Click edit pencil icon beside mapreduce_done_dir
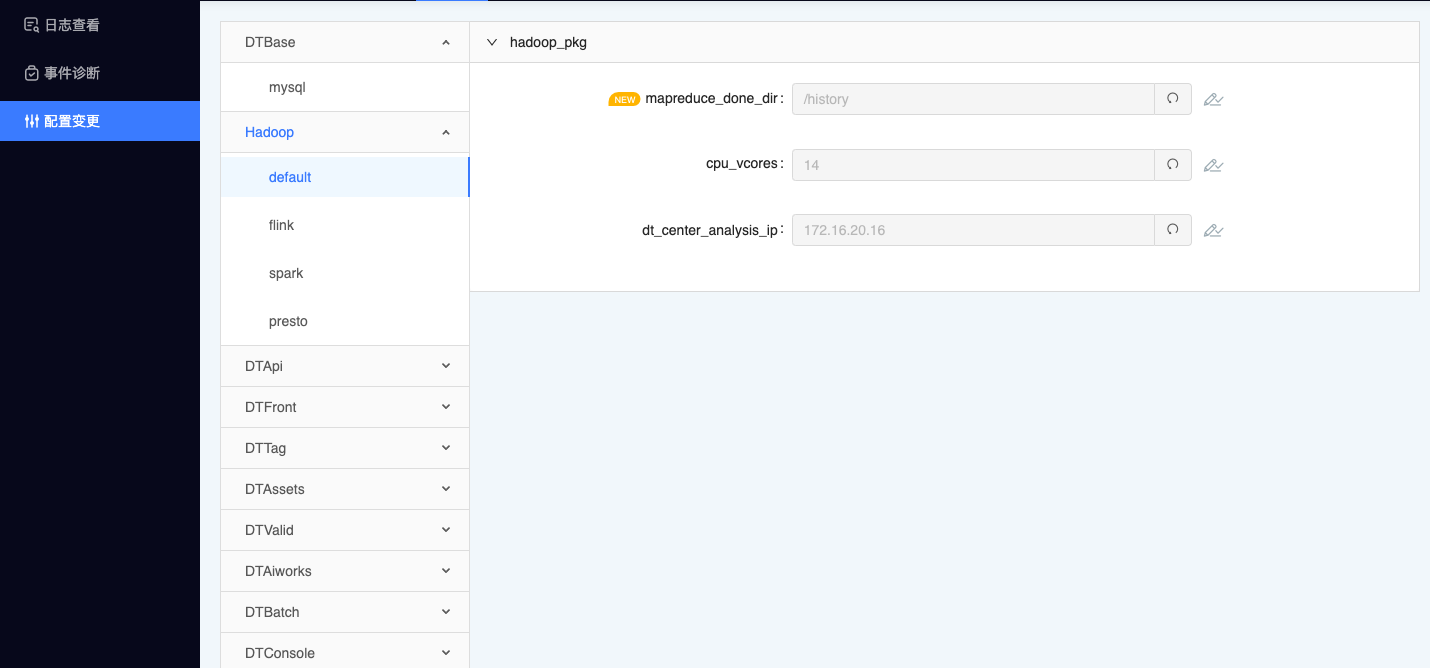This screenshot has width=1430, height=668. (1213, 100)
